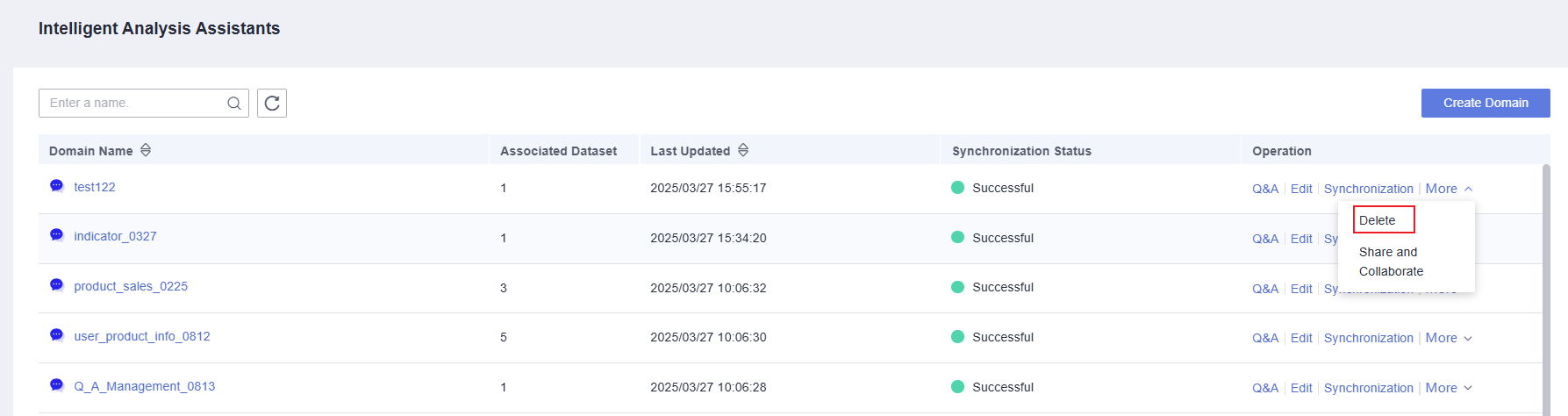Open Q&A for Q_A_Management_0813
1568x416 pixels.
(1265, 388)
